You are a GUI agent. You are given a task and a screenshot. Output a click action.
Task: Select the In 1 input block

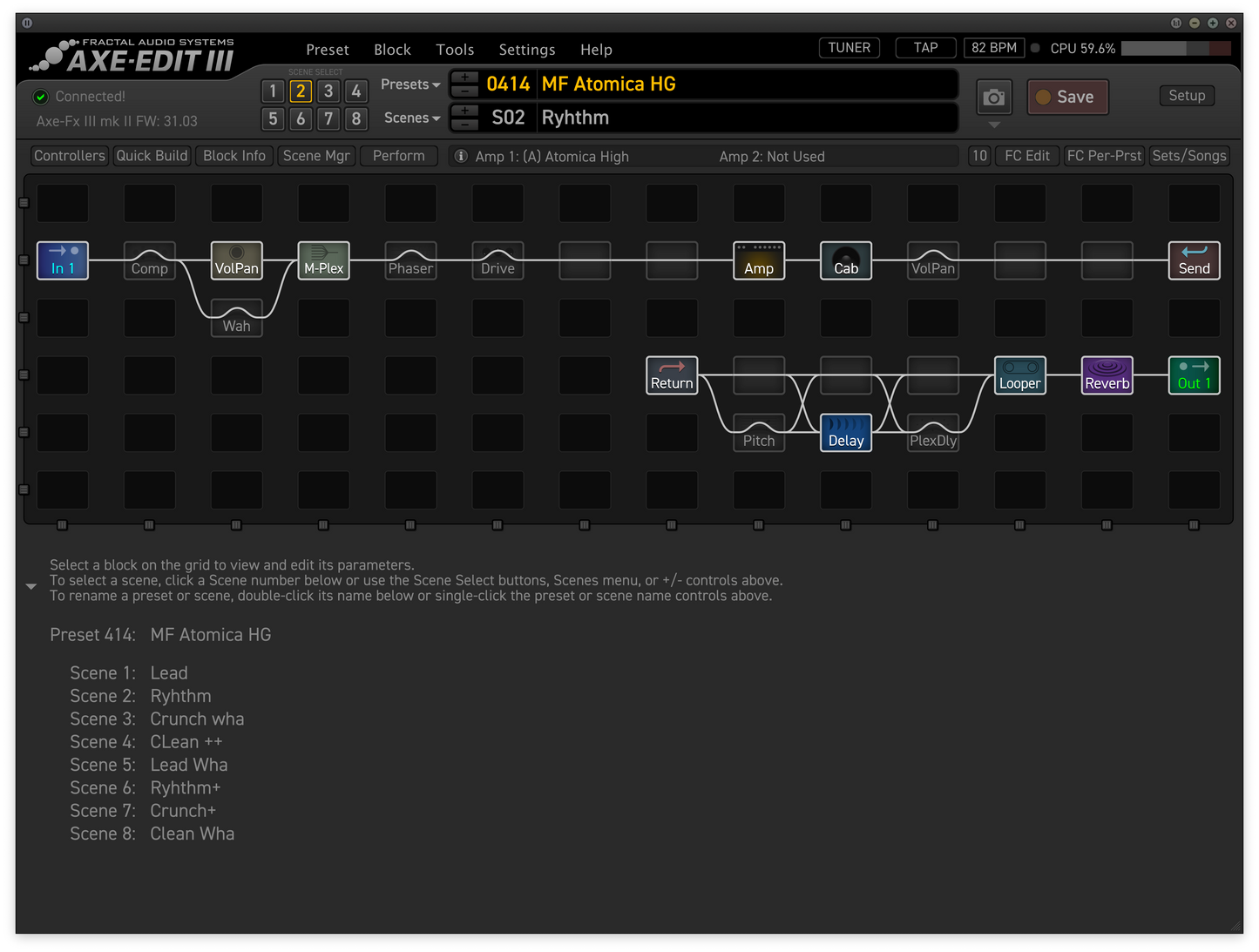pyautogui.click(x=63, y=260)
